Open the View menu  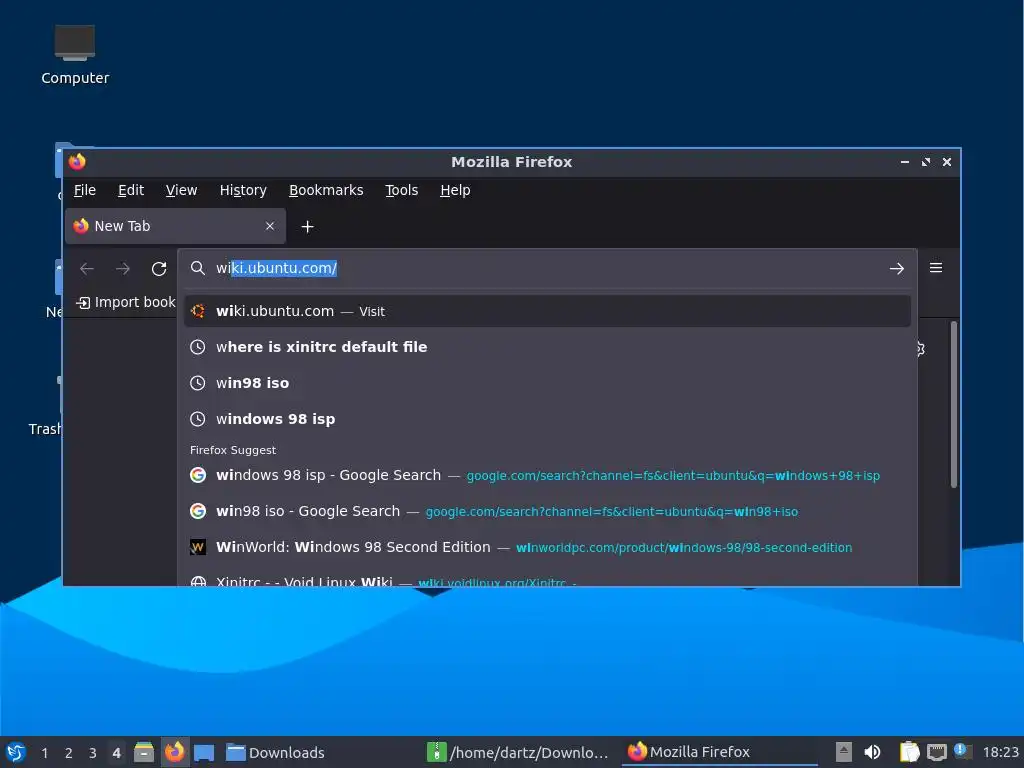click(x=181, y=190)
